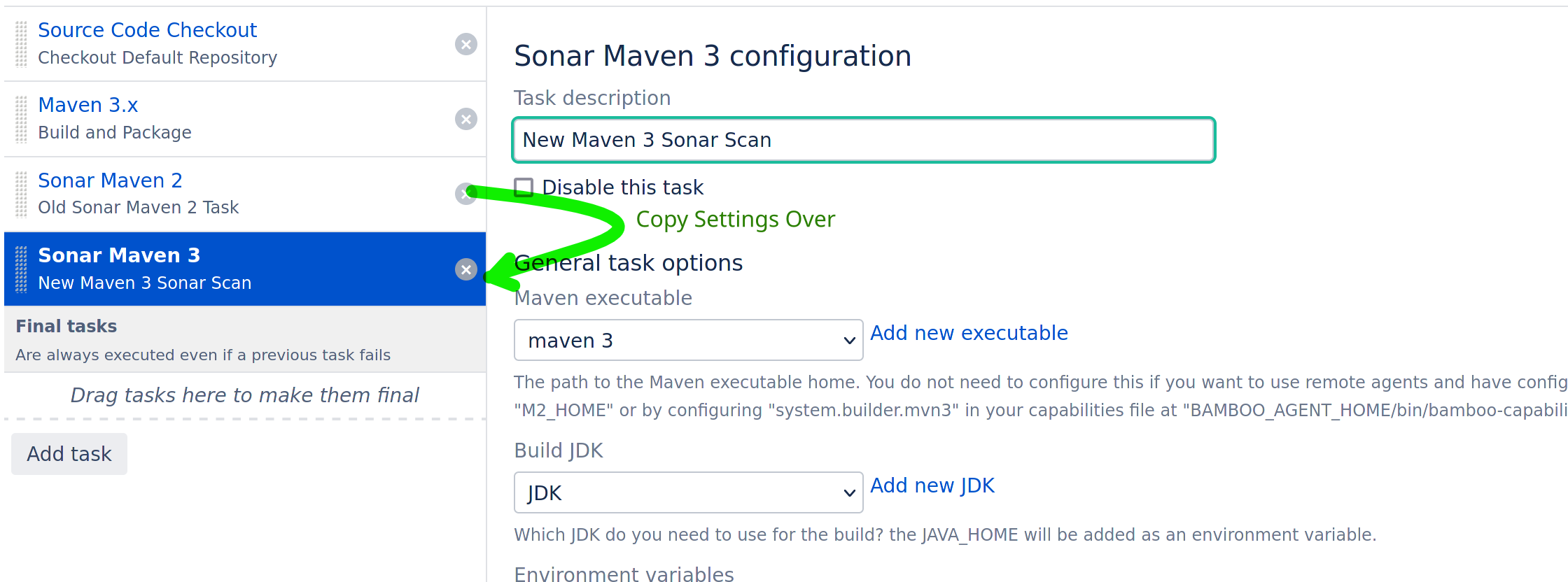1568x582 pixels.
Task: Click the Add new JDK link
Action: pos(932,485)
